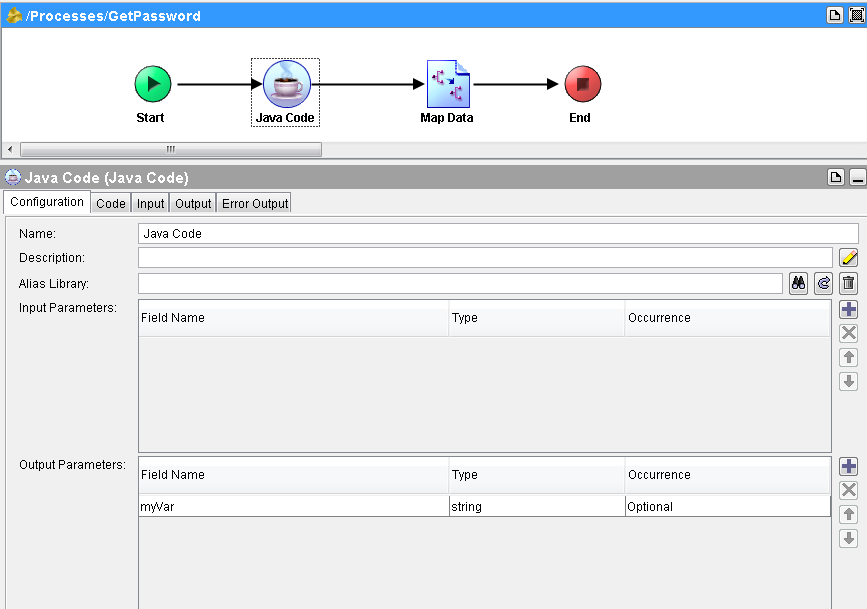Screen dimensions: 867x609
Task: Delete alias library with trash icon
Action: [848, 284]
